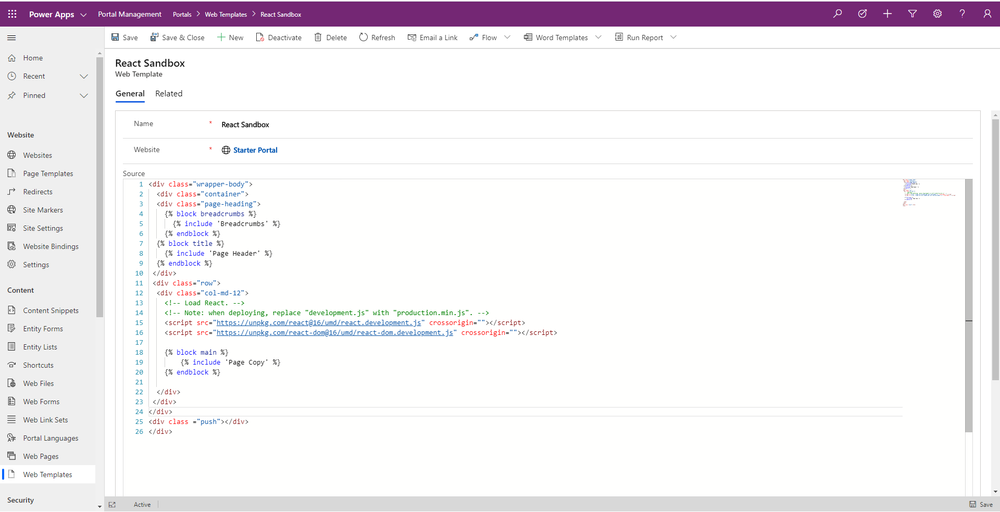The width and height of the screenshot is (1000, 512).
Task: Open react-dom.development.js URL in source
Action: [335, 333]
